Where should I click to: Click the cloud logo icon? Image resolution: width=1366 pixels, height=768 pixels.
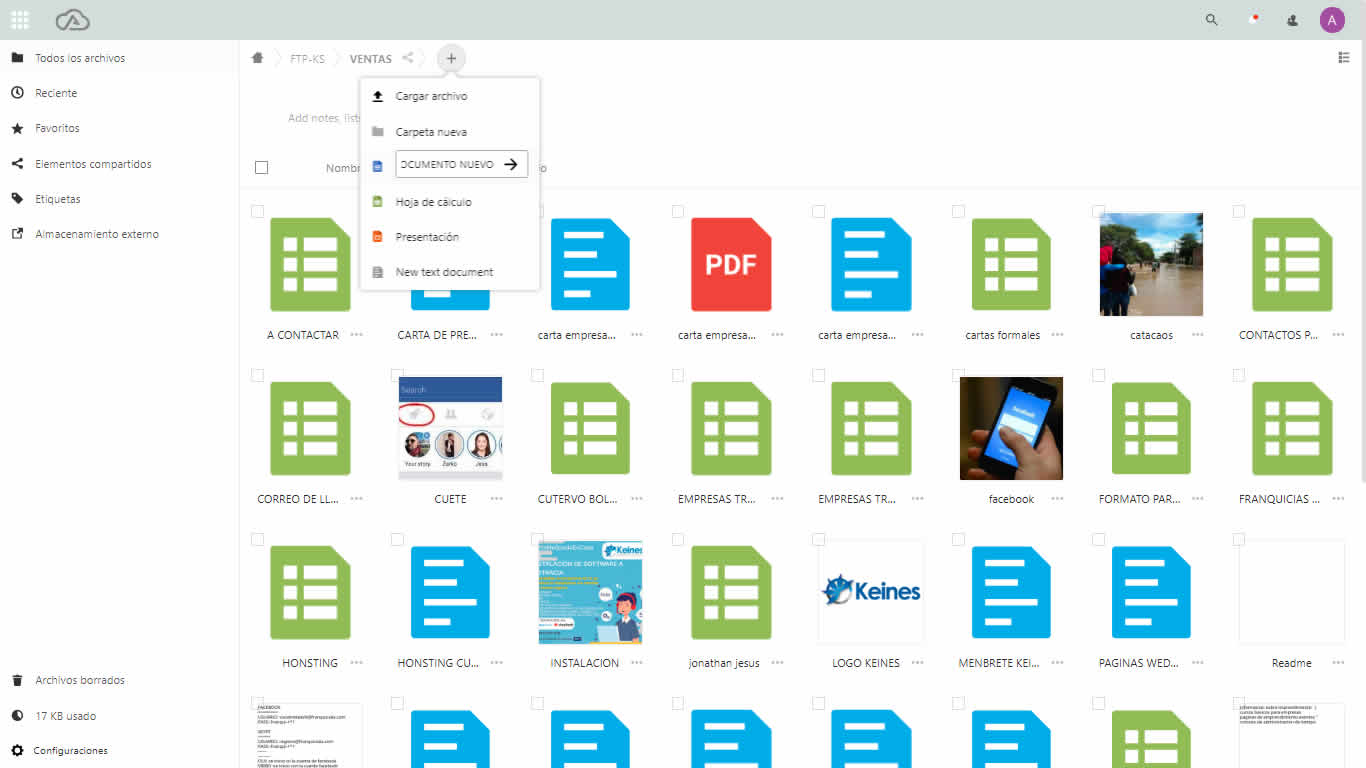tap(73, 19)
